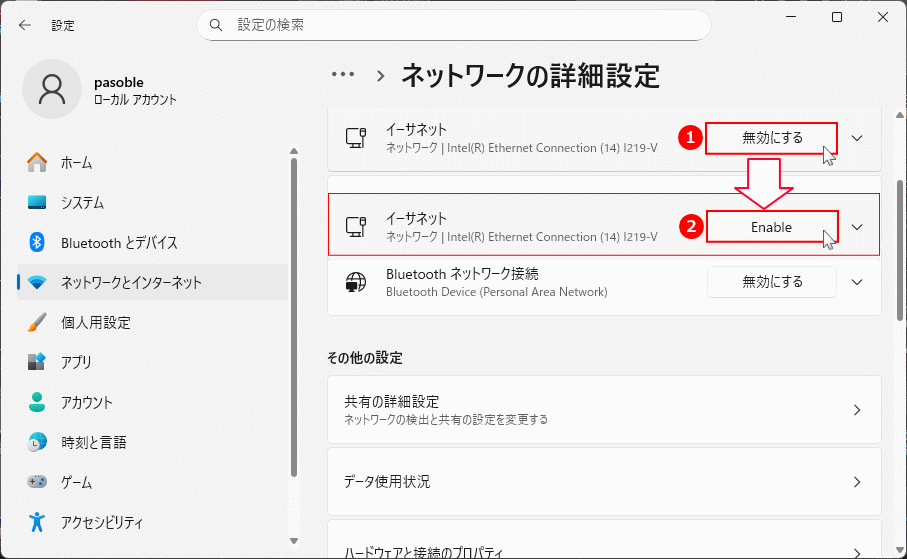Expand the first イーサネット adapter chevron
This screenshot has height=559, width=907.
(x=857, y=138)
